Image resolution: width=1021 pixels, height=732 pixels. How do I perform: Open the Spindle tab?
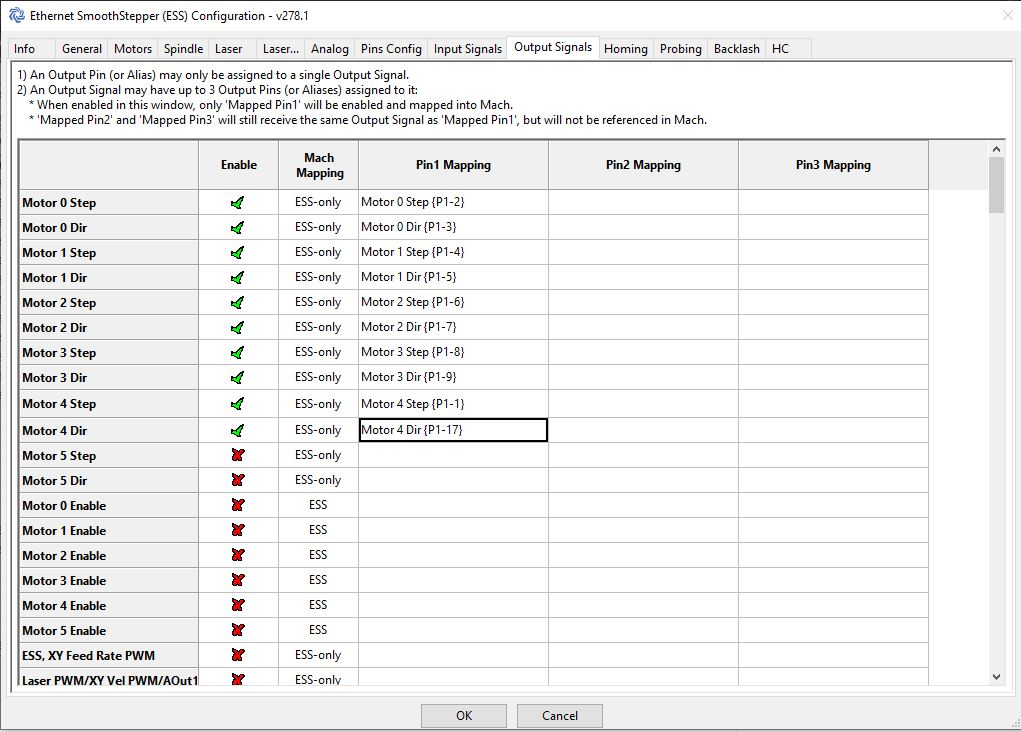tap(184, 49)
